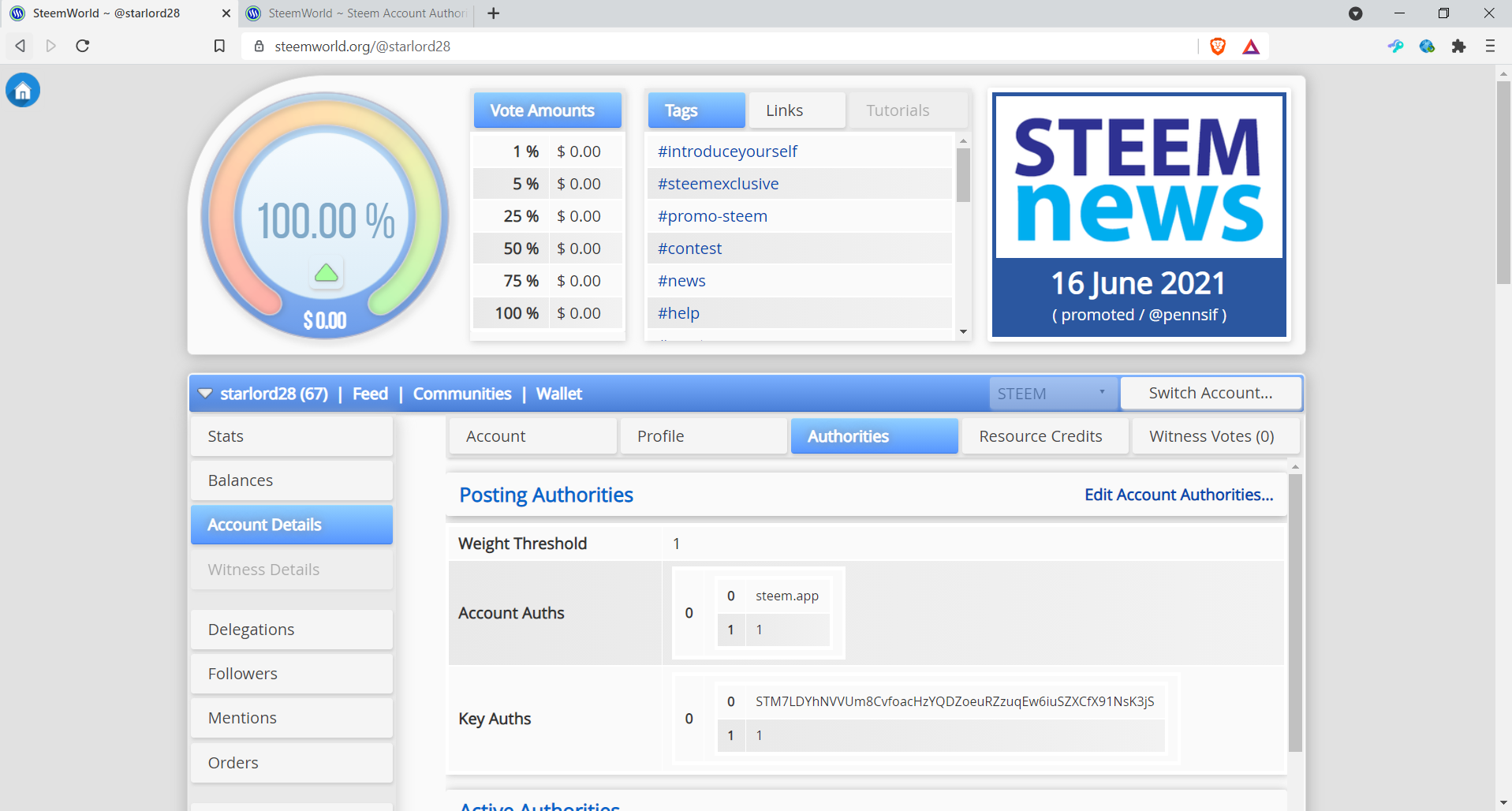The image size is (1512, 811).
Task: Open Delegations in the sidebar
Action: click(x=292, y=630)
